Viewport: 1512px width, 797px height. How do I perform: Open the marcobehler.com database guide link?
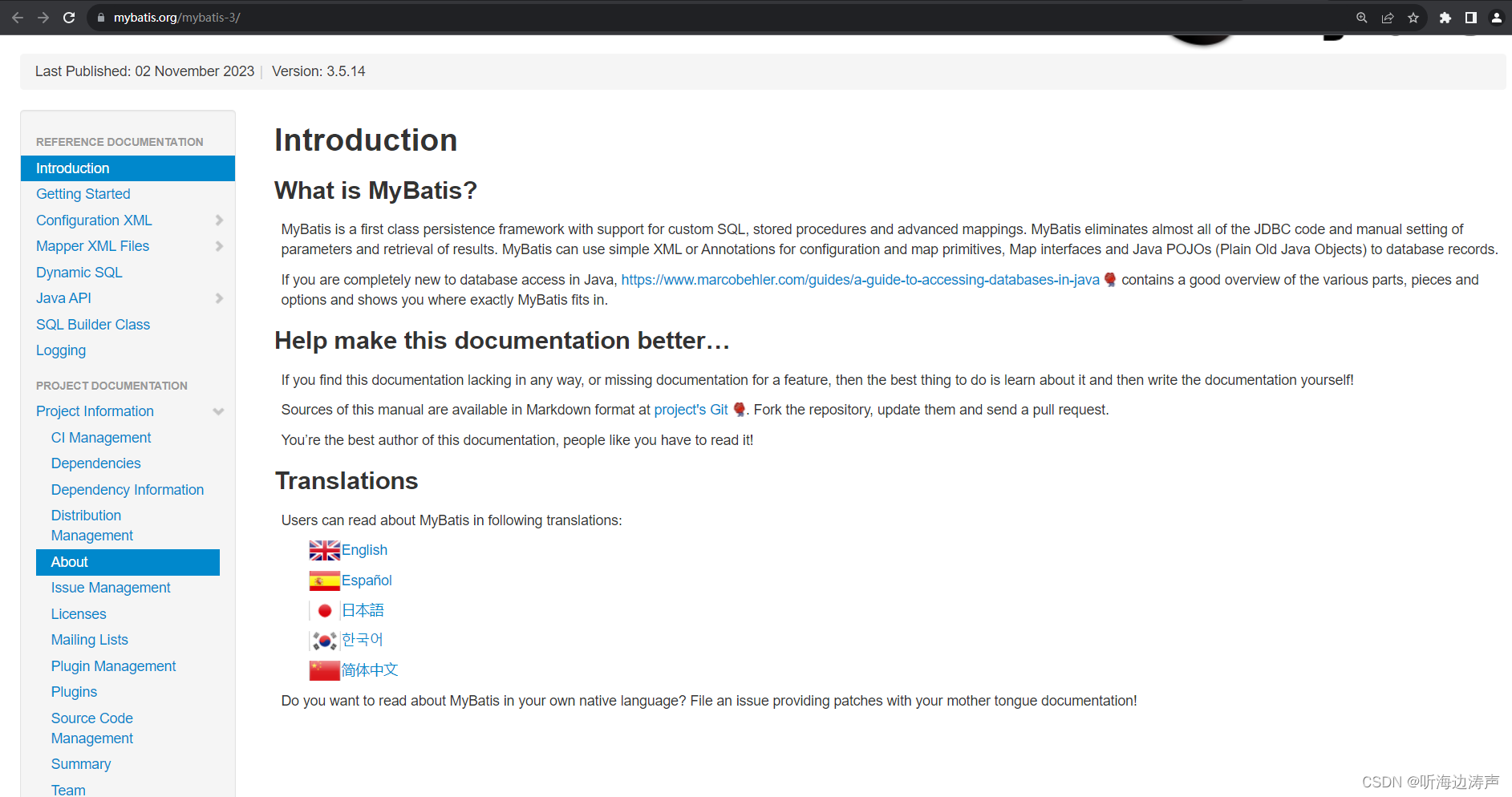[x=860, y=280]
